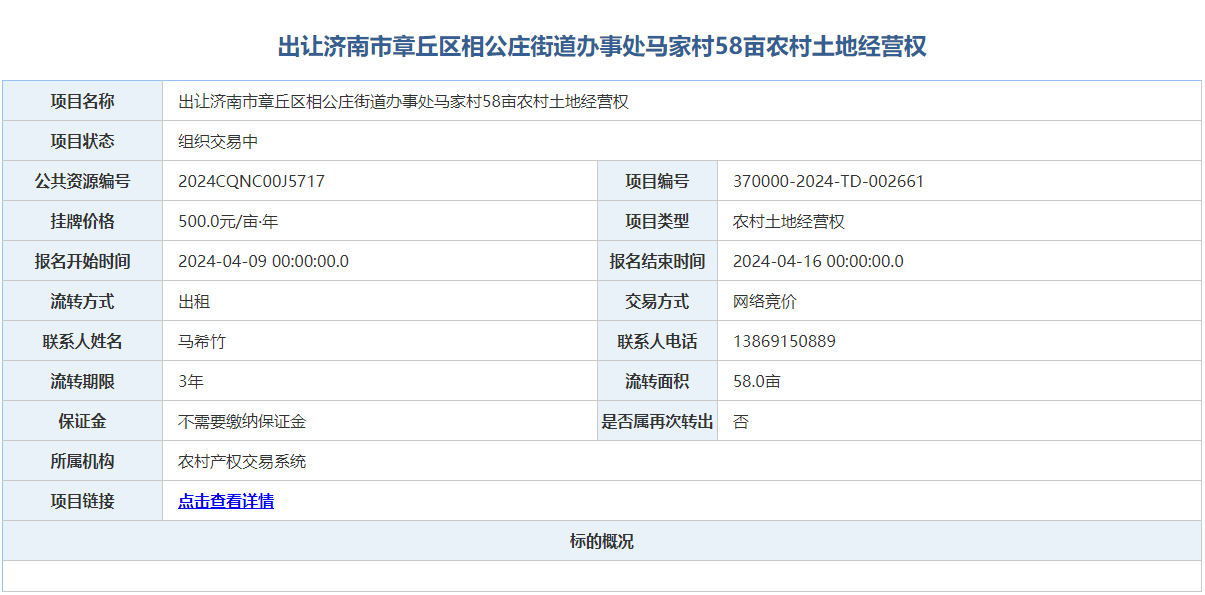The image size is (1205, 595).
Task: Click the 报名开始时间 label
Action: click(83, 261)
